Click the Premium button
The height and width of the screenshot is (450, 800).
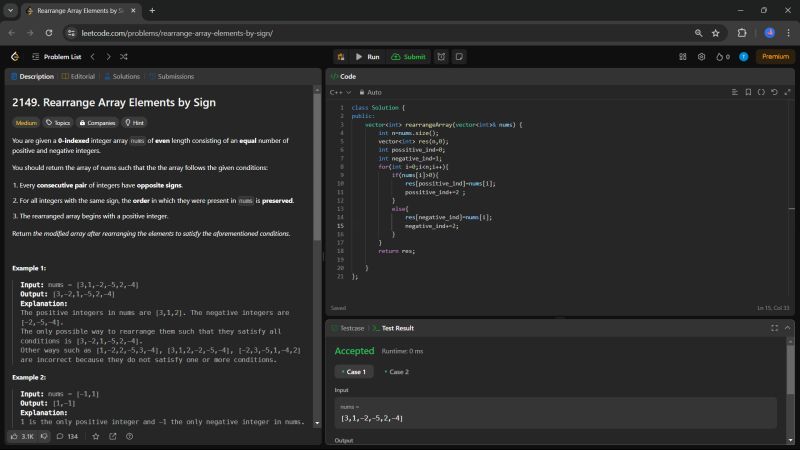click(775, 57)
